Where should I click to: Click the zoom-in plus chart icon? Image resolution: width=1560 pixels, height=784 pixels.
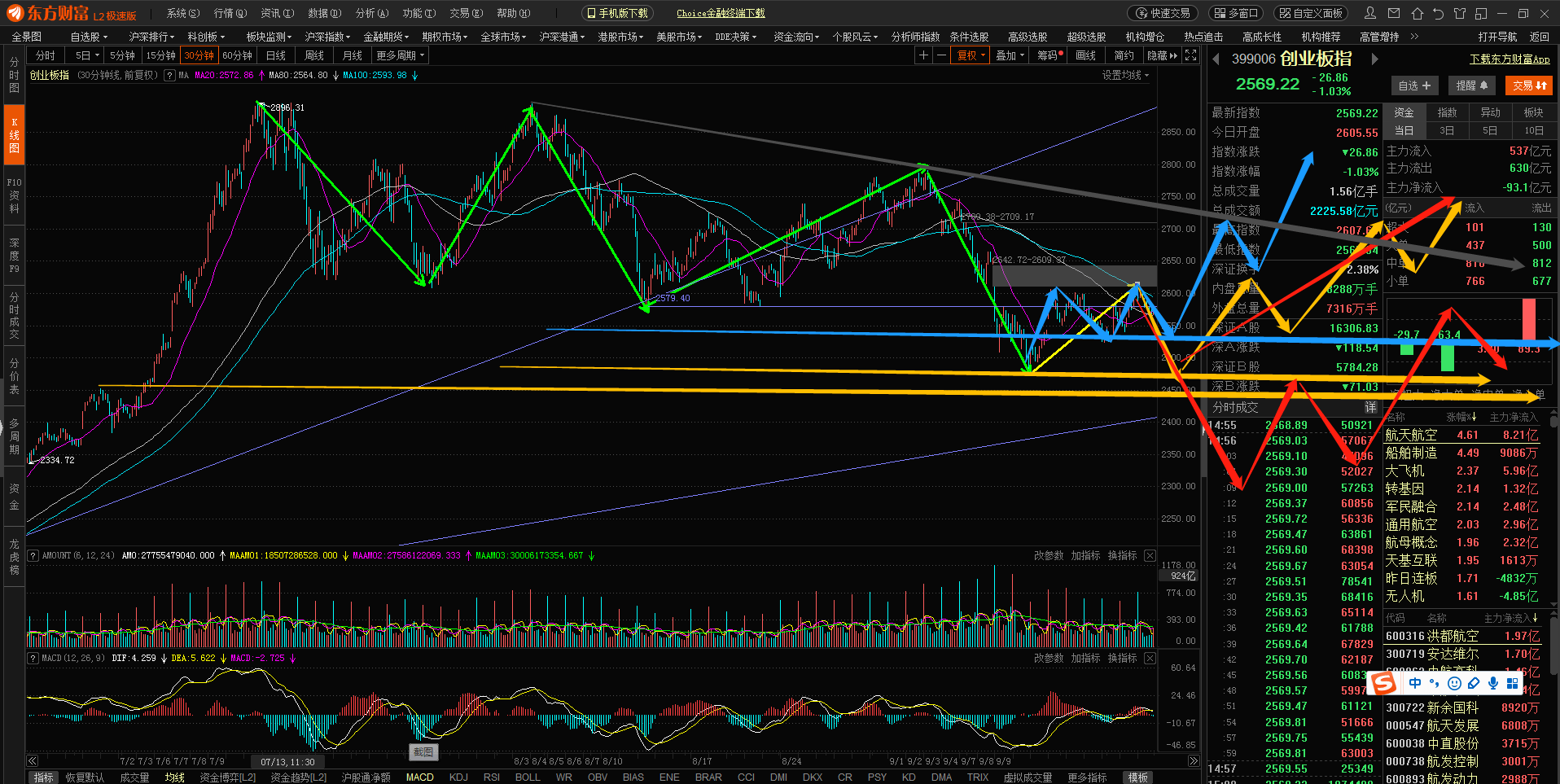923,55
